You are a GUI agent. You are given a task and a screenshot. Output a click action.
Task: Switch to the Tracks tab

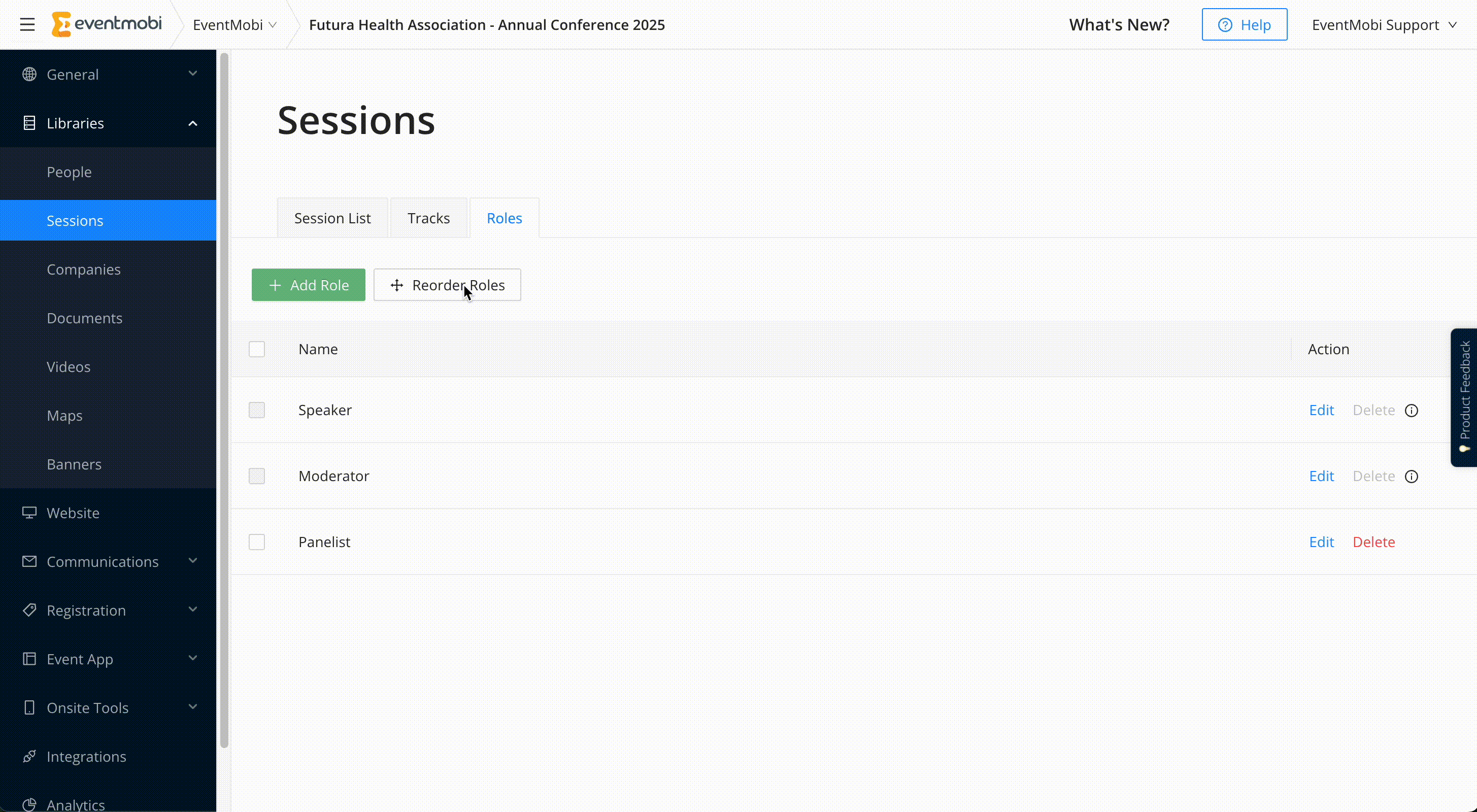pyautogui.click(x=428, y=218)
